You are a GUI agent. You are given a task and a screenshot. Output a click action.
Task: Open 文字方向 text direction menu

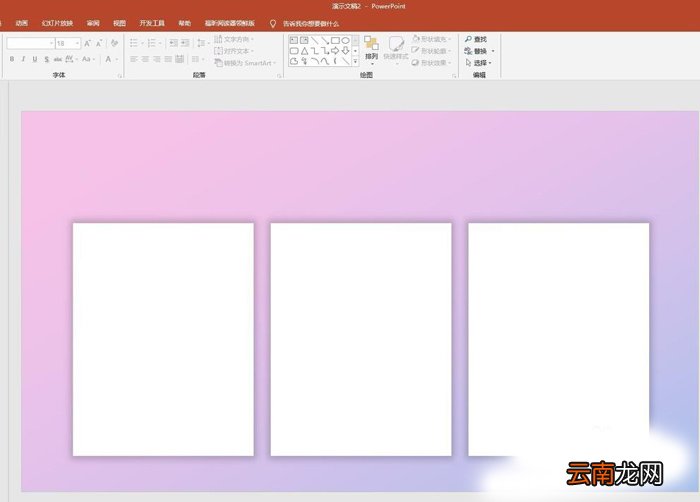click(x=234, y=39)
